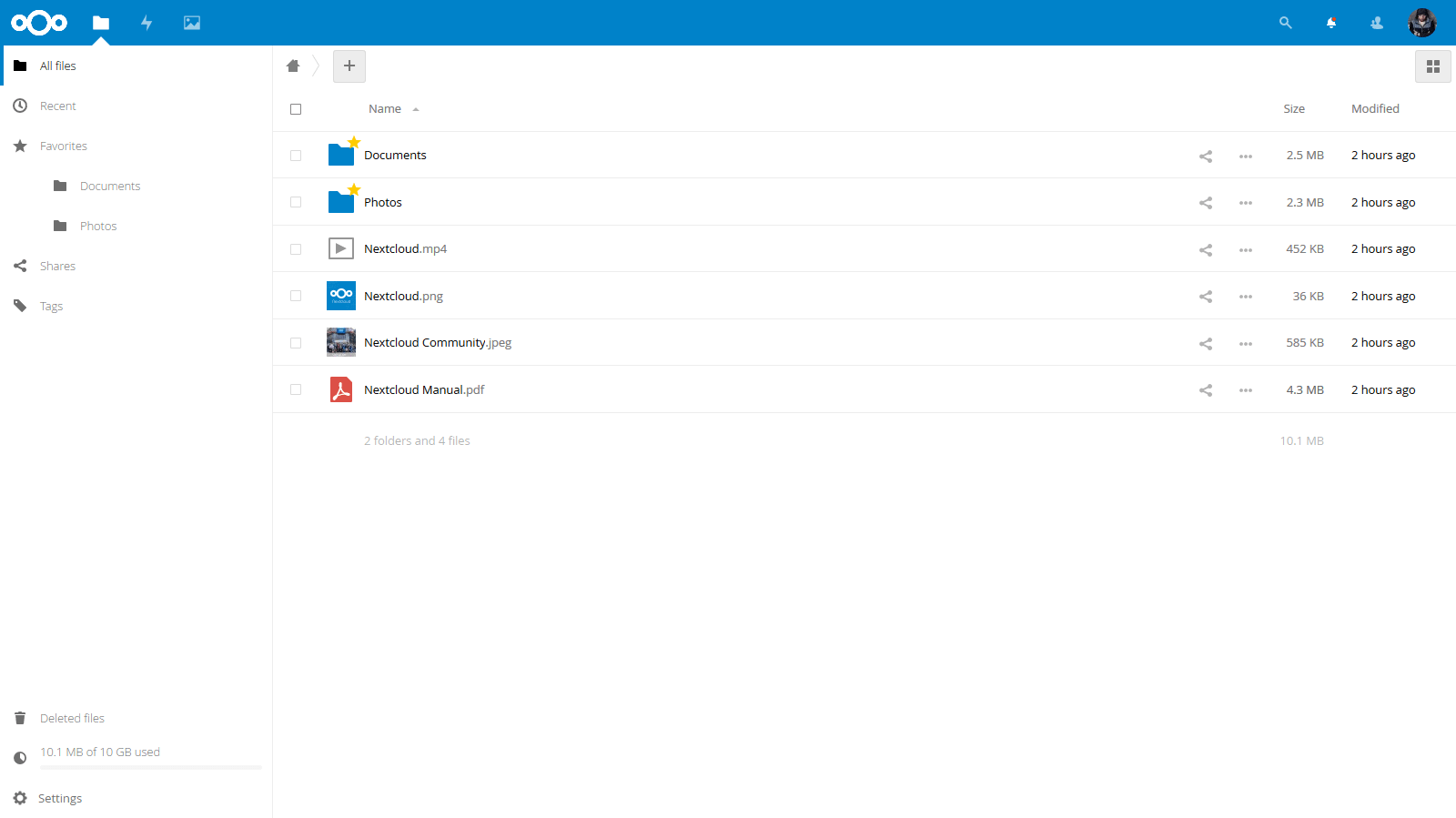
Task: Click the storage quota usage bar
Action: 151,768
